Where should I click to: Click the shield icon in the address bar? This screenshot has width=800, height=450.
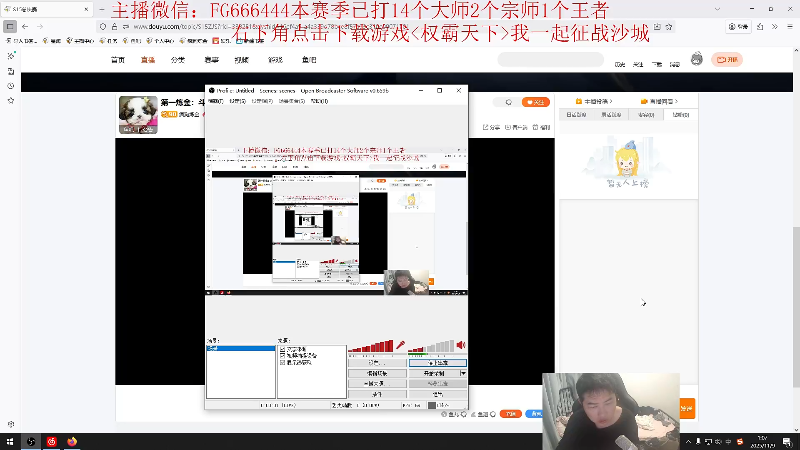tap(103, 27)
